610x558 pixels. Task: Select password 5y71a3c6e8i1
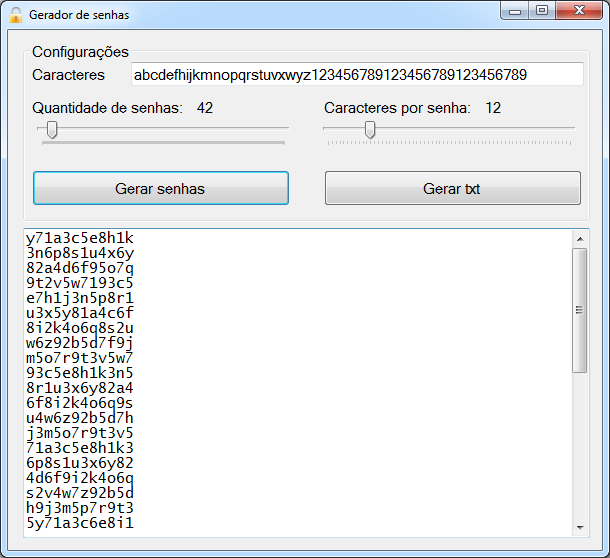(80, 523)
